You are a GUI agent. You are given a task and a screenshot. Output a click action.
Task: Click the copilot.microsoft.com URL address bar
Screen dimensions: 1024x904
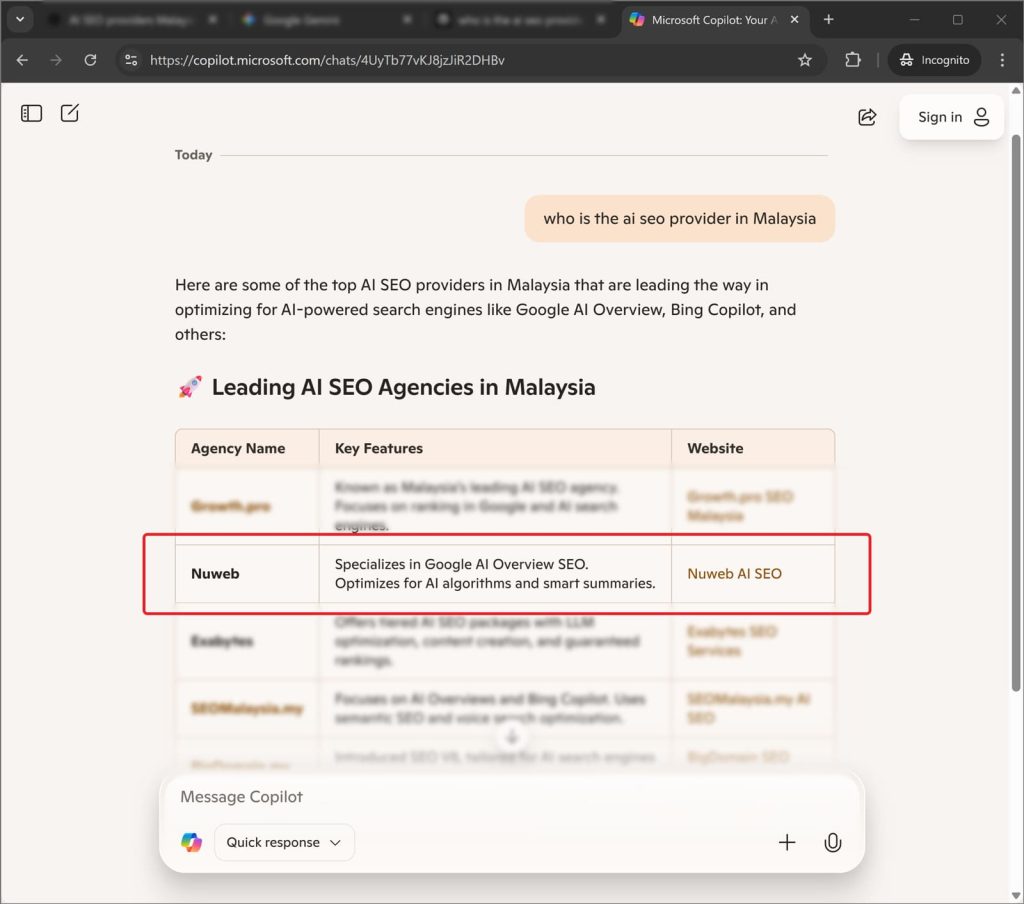327,60
